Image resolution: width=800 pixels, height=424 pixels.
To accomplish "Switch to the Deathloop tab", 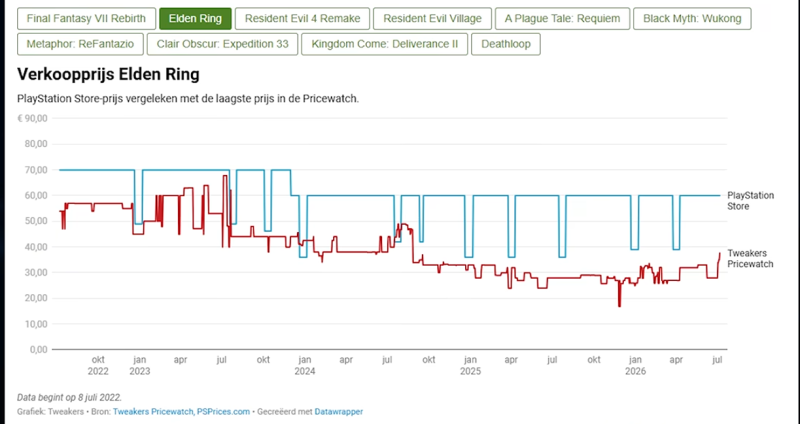I will pos(506,44).
